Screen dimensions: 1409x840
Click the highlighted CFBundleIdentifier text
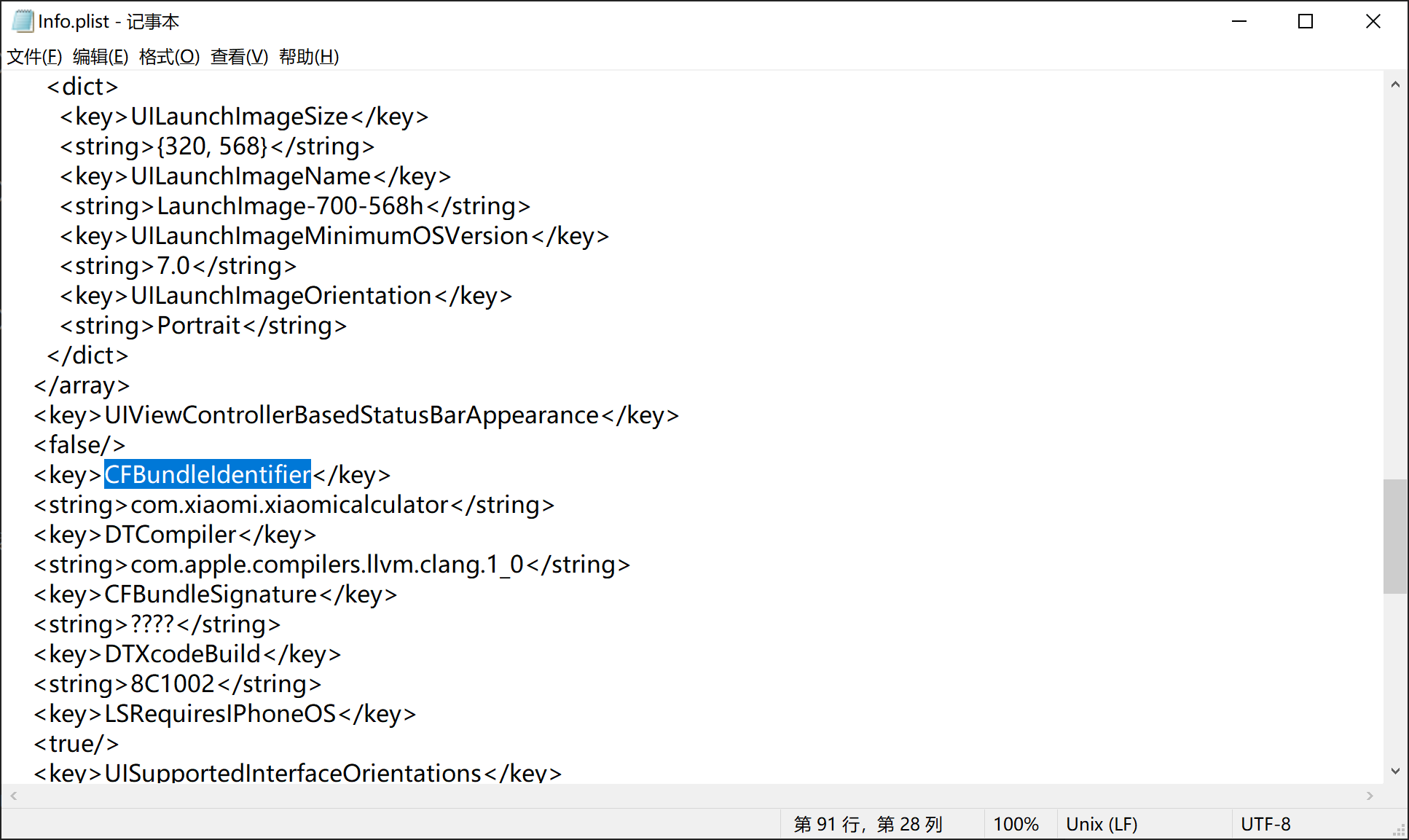(x=208, y=475)
